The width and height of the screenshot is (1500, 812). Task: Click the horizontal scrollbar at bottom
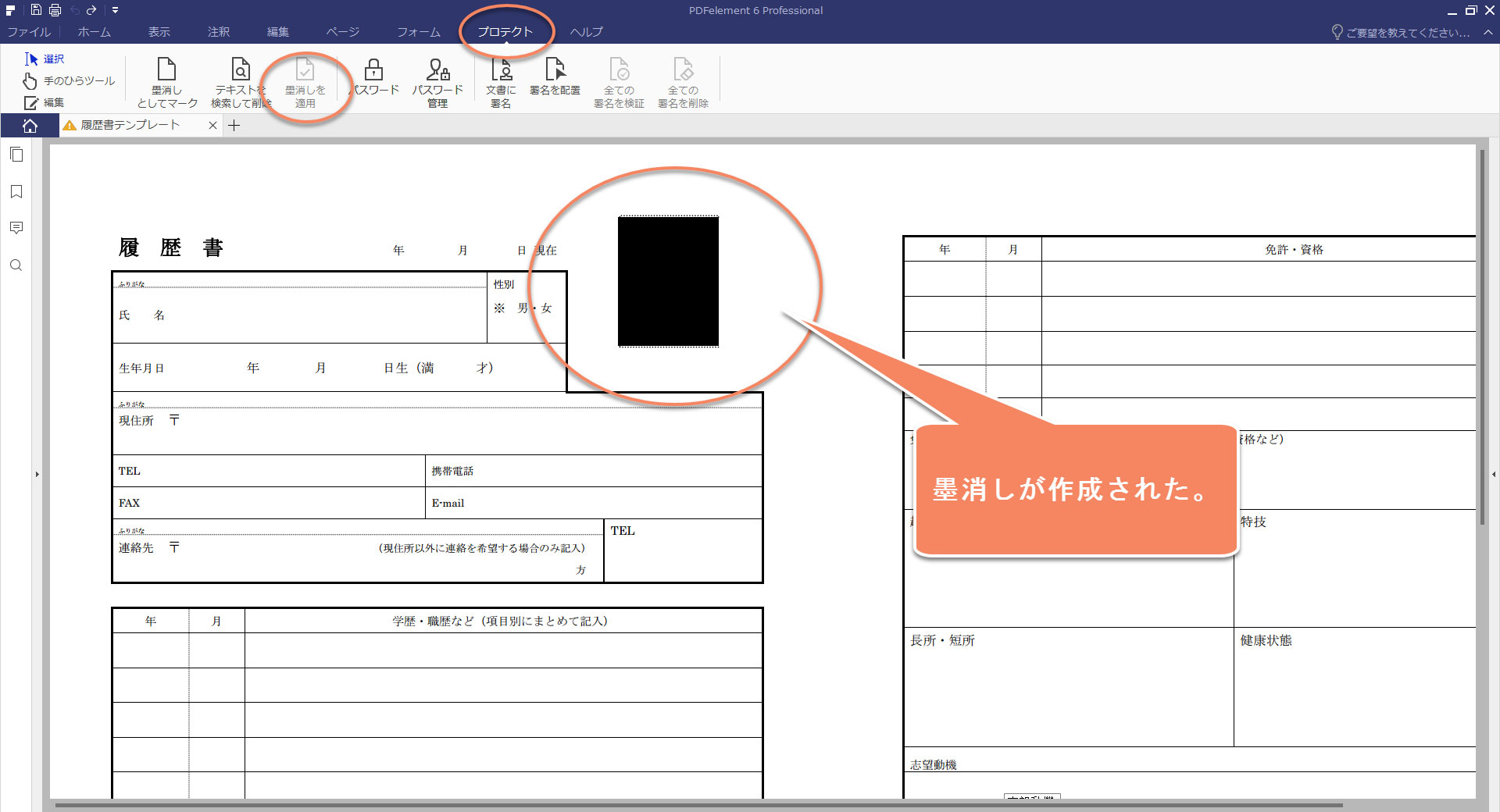point(698,805)
